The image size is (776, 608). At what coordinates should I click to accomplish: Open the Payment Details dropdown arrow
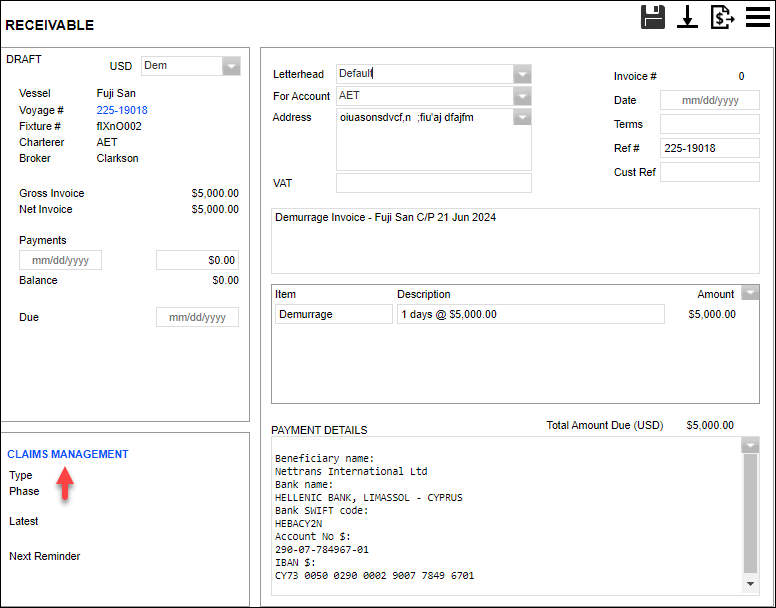[x=751, y=445]
